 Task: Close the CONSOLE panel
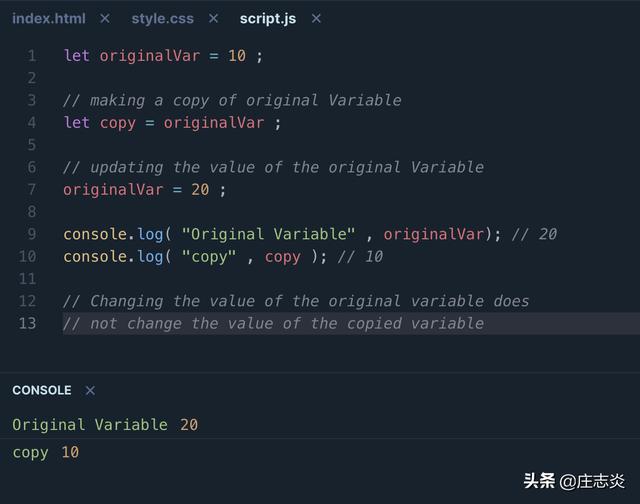pos(90,391)
